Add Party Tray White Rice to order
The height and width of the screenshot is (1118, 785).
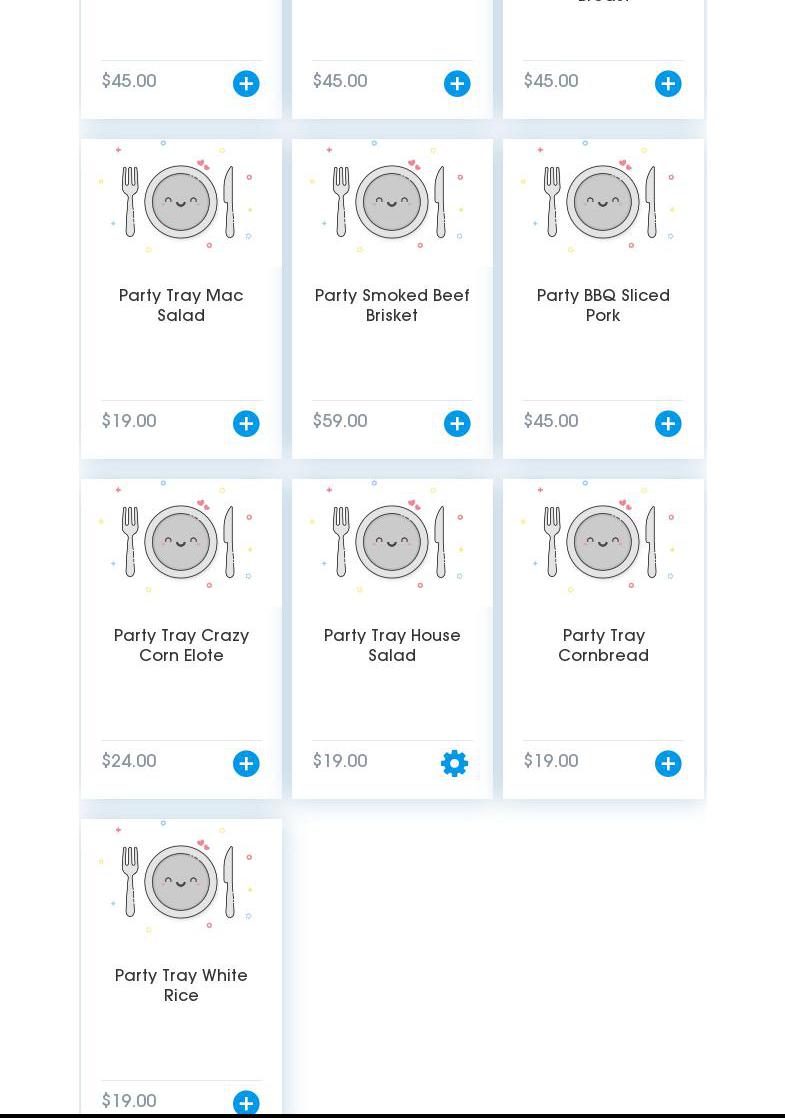tap(246, 1103)
